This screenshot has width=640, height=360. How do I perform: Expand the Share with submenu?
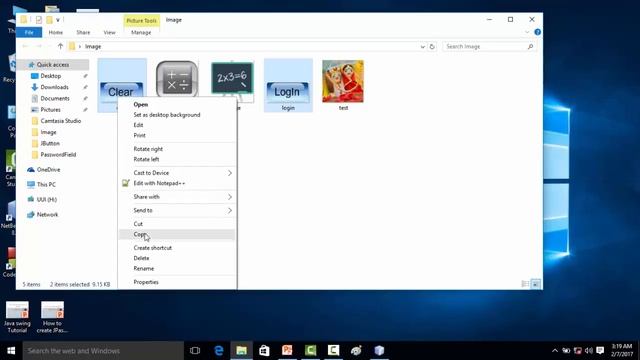[x=177, y=197]
